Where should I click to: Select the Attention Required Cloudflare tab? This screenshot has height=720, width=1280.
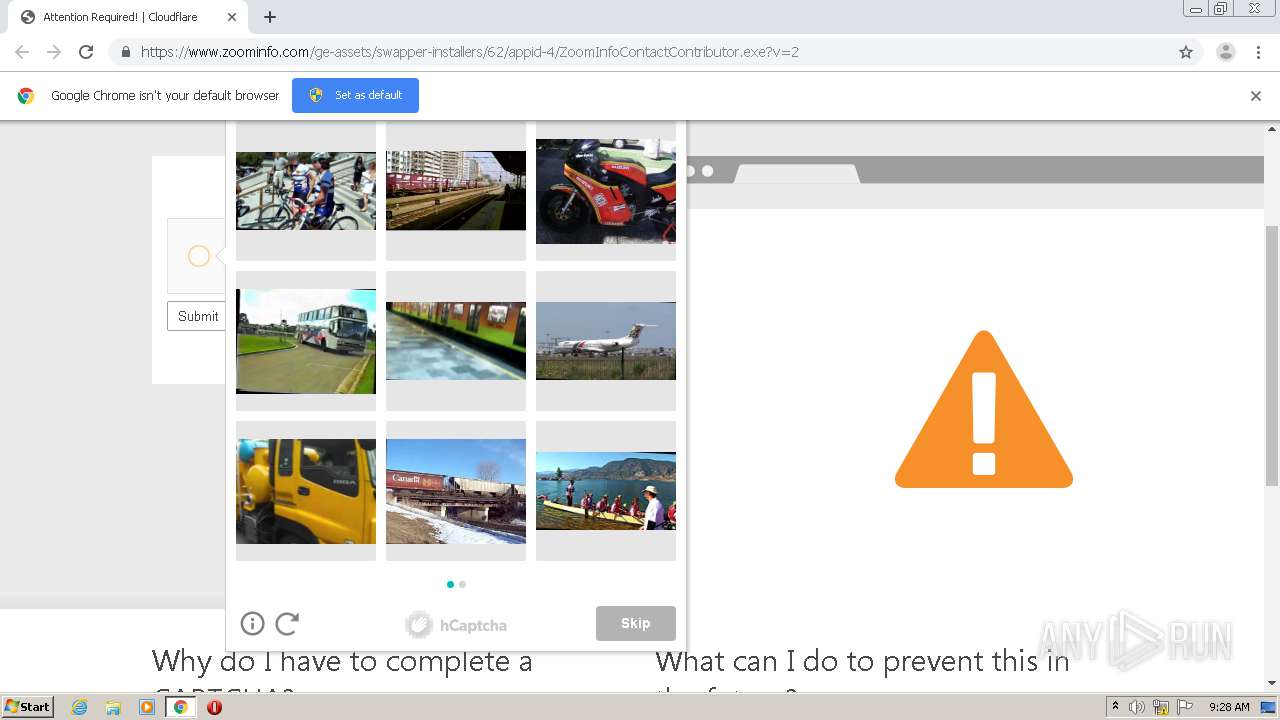(x=129, y=17)
